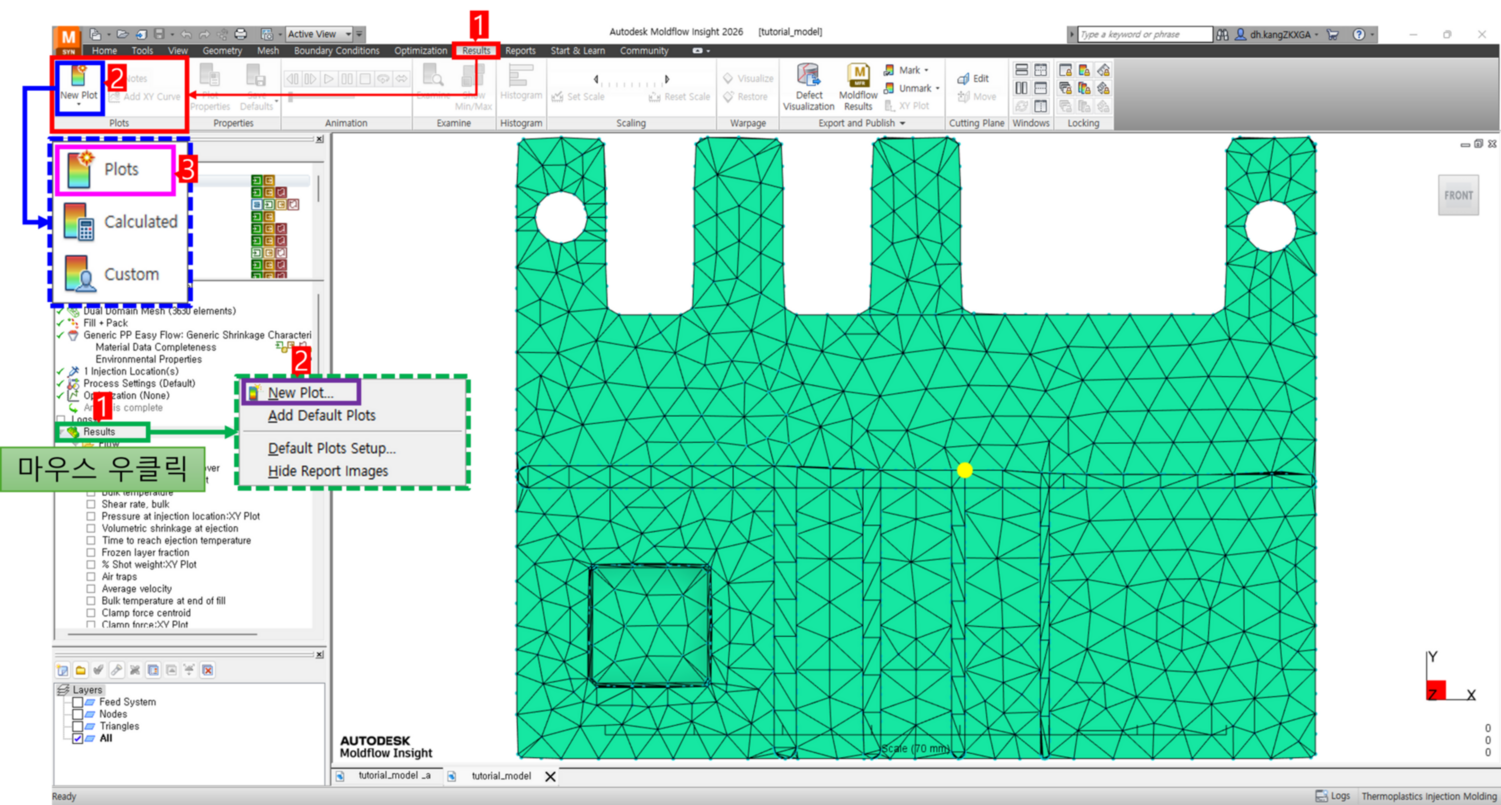Viewport: 1501px width, 805px height.
Task: Check the Frozen layer fraction result
Action: [x=91, y=552]
